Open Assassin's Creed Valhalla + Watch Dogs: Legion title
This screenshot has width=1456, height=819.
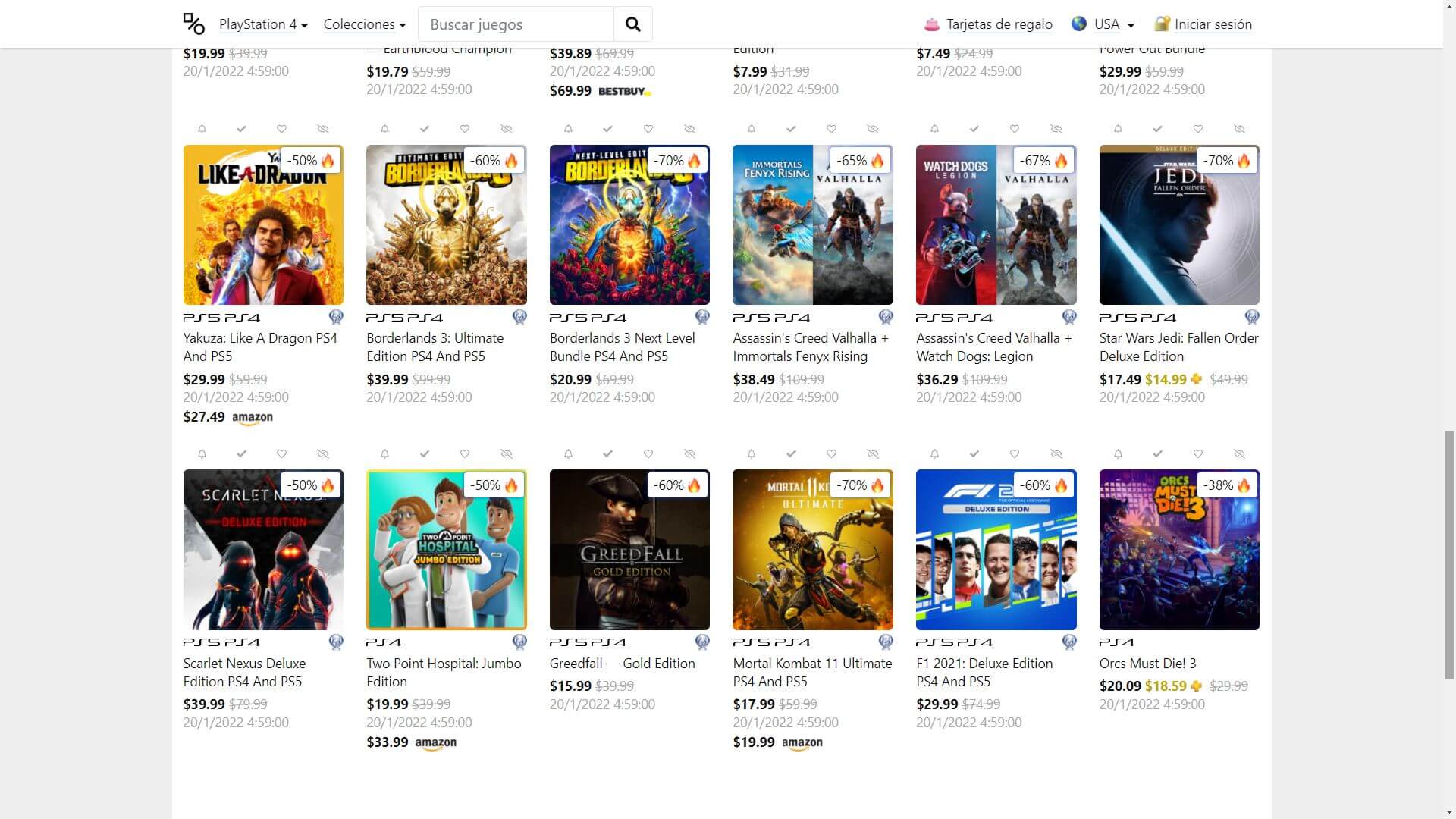point(993,347)
